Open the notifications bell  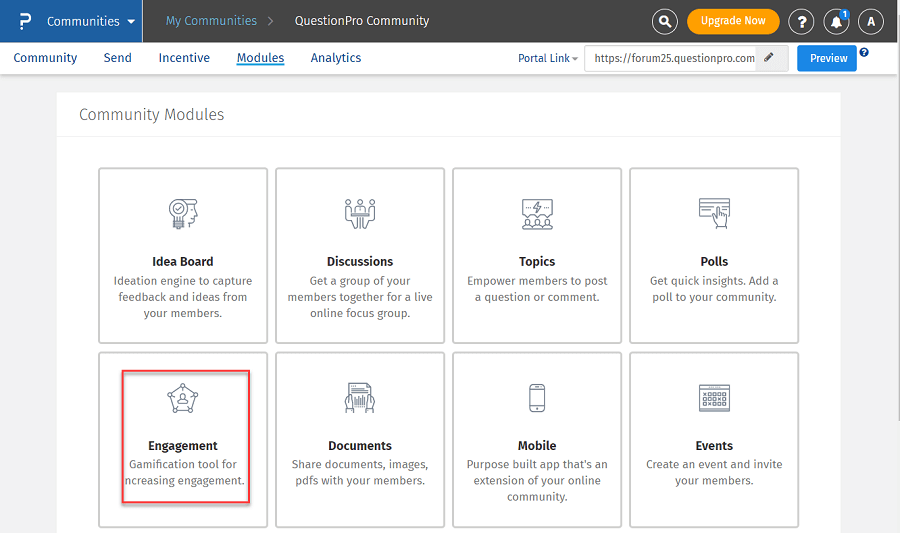pos(836,21)
